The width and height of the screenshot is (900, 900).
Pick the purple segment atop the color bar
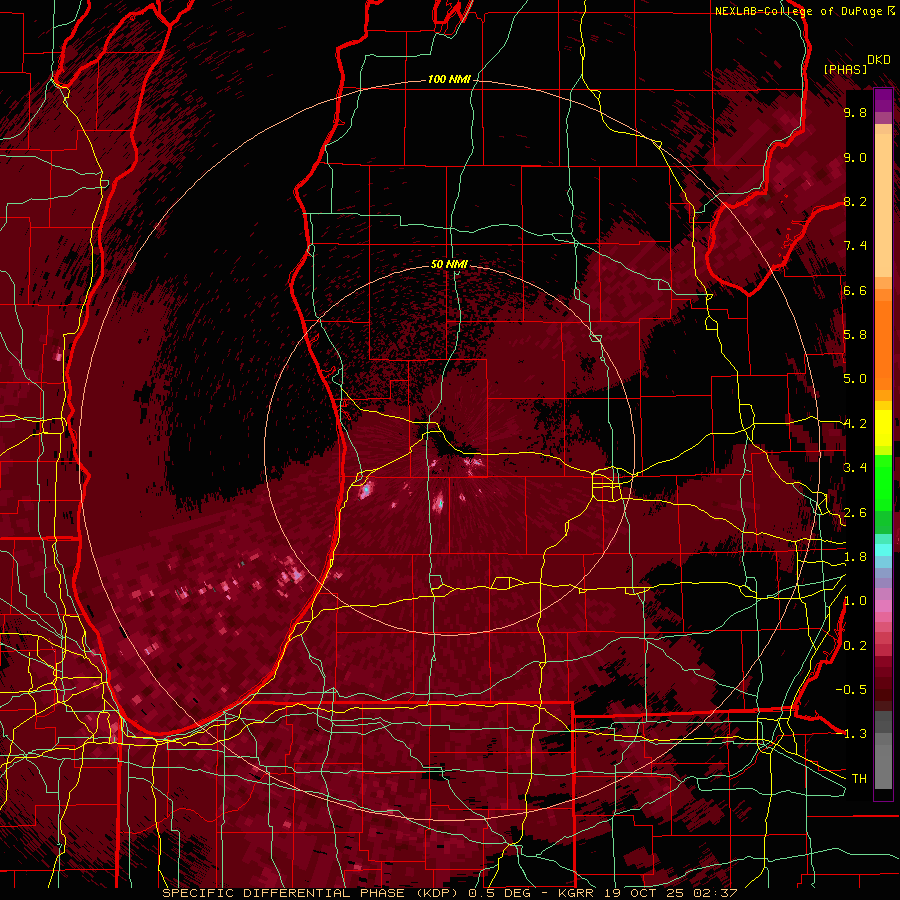pyautogui.click(x=883, y=100)
